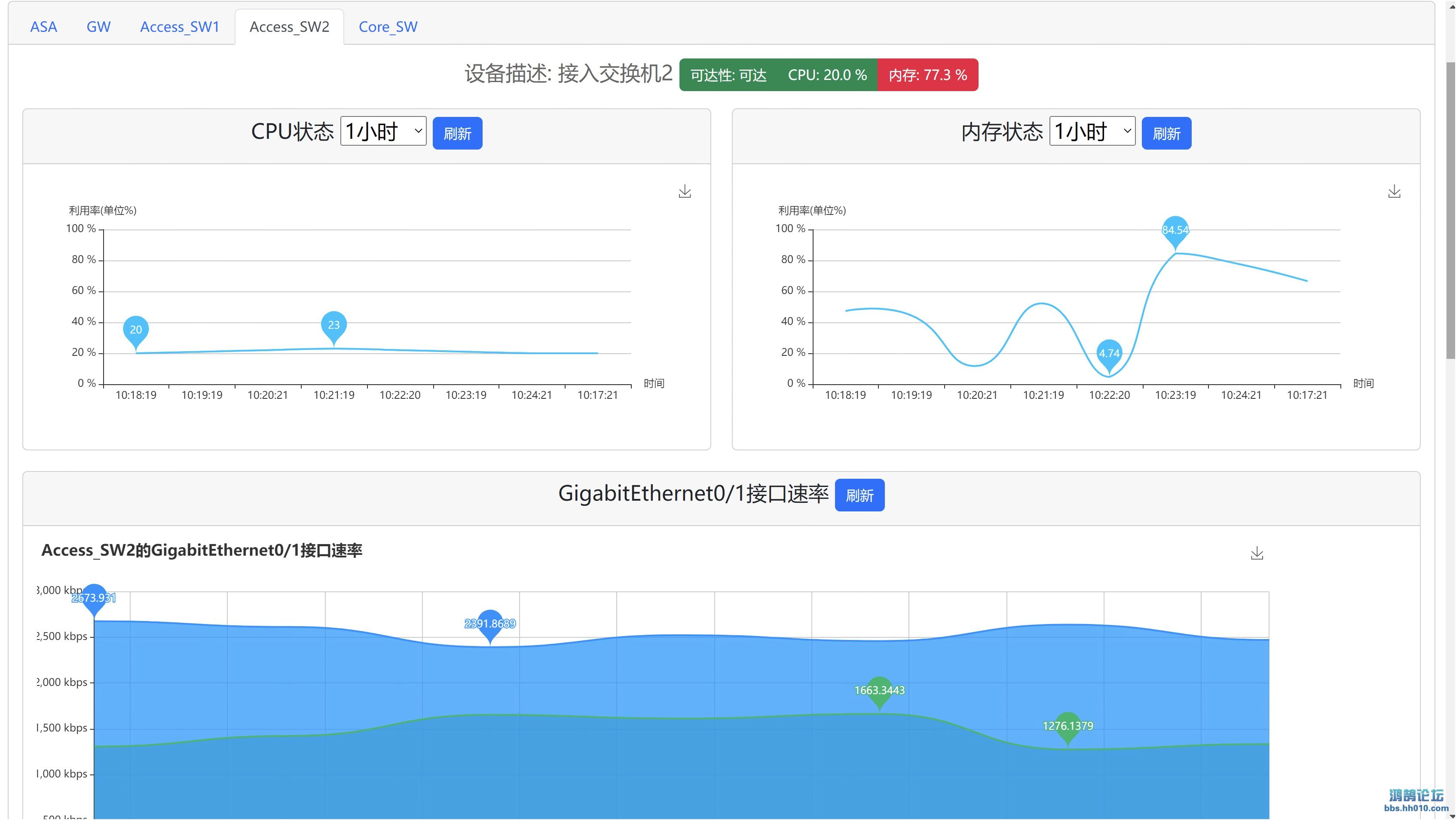Select the Access_SW2 tab

click(x=289, y=27)
